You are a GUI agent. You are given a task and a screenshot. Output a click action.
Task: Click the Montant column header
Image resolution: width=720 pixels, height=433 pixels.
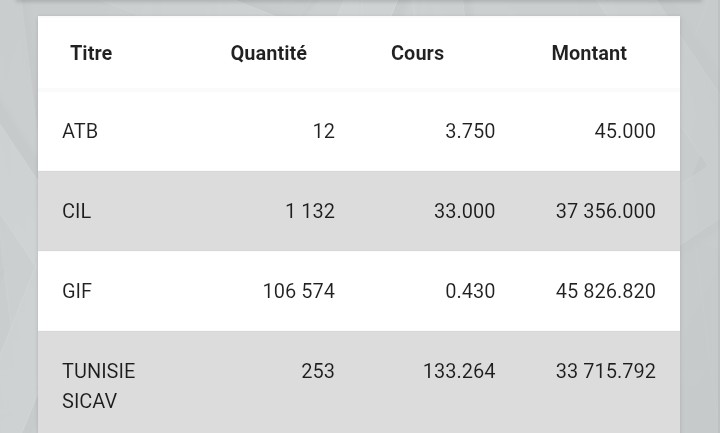(x=588, y=53)
